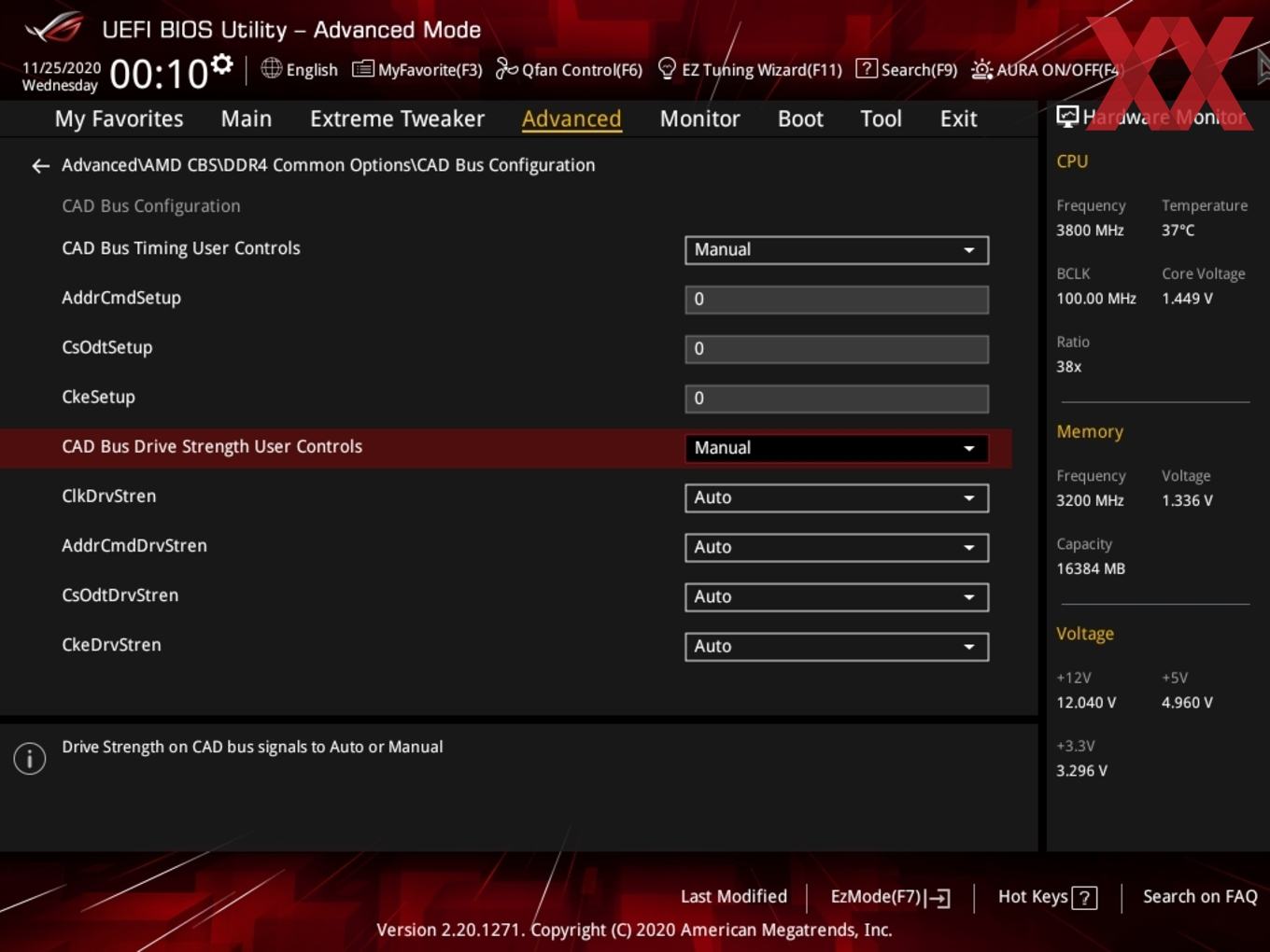
Task: Click the EzMode exit arrow icon
Action: point(938,898)
